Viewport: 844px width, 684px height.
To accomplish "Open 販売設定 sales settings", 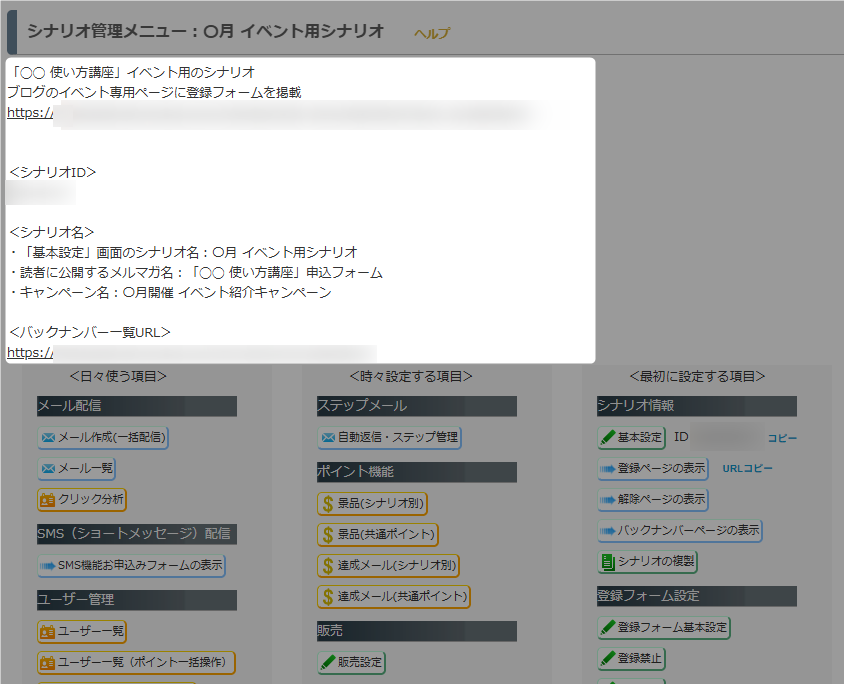I will coord(351,662).
